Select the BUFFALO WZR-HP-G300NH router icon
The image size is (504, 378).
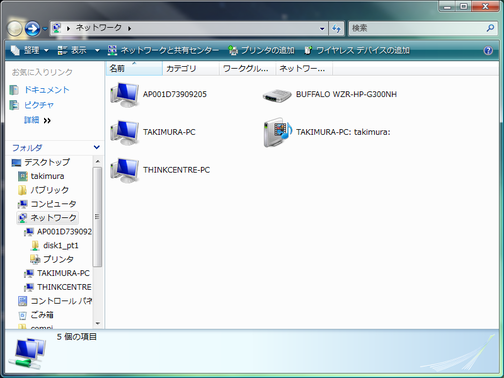coord(277,96)
